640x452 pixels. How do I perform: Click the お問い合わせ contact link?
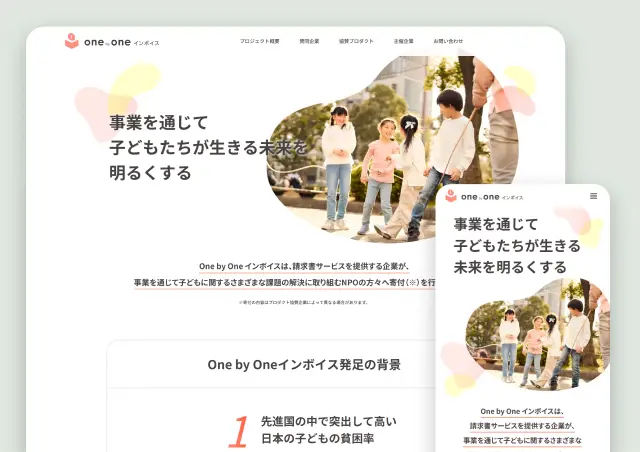pyautogui.click(x=447, y=41)
